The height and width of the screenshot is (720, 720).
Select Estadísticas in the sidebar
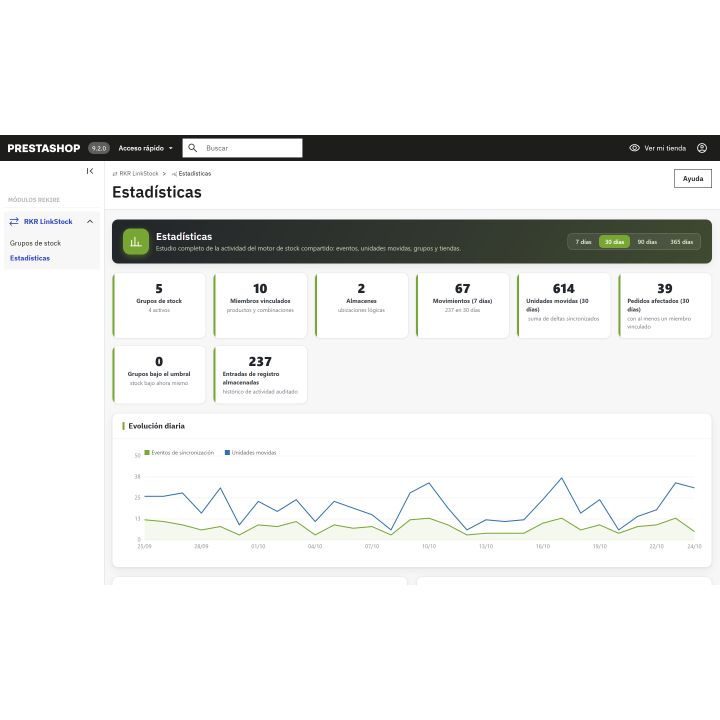point(30,258)
